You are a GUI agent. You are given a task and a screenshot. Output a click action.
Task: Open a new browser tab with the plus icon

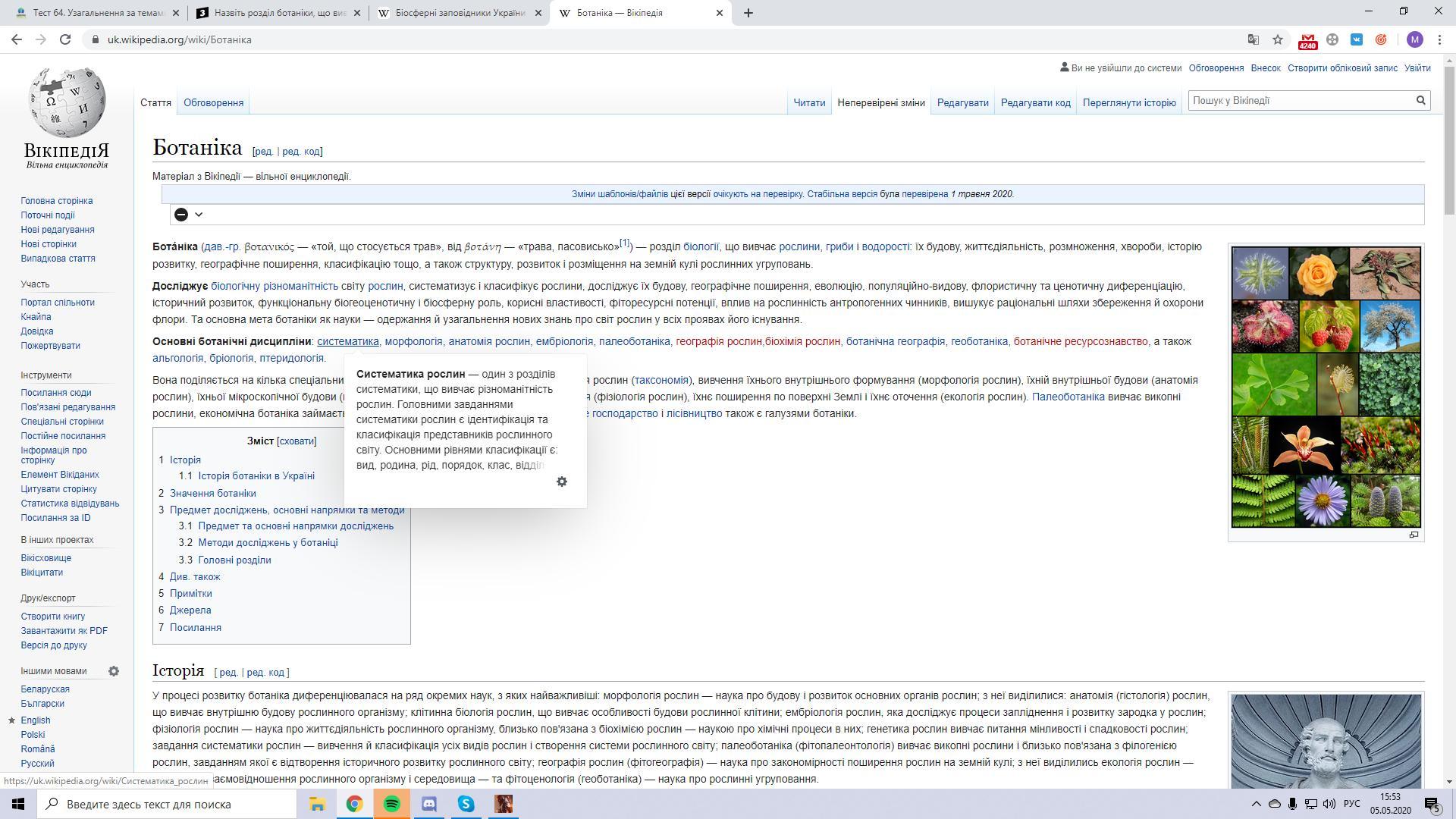(748, 13)
